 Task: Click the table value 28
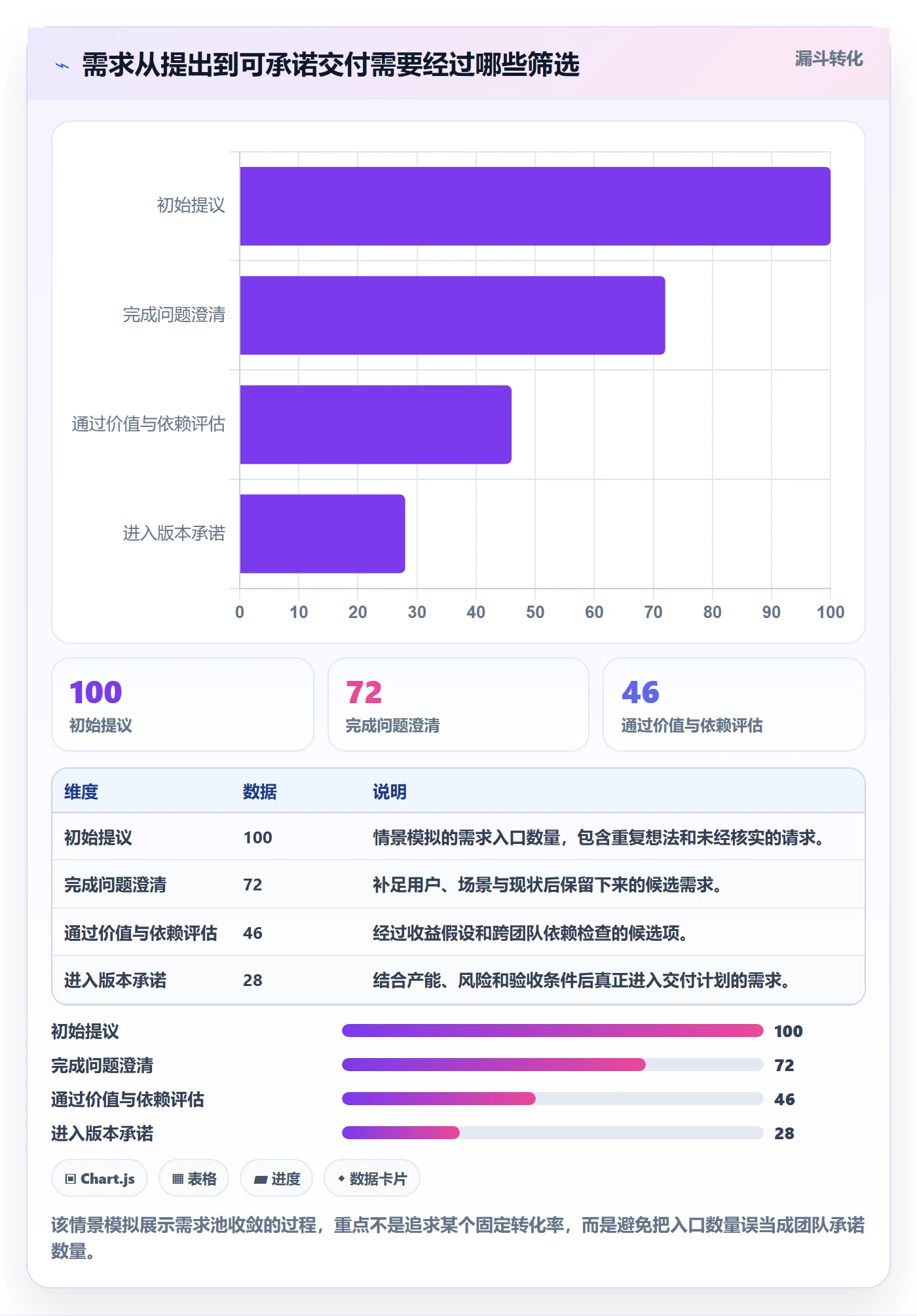(x=253, y=980)
